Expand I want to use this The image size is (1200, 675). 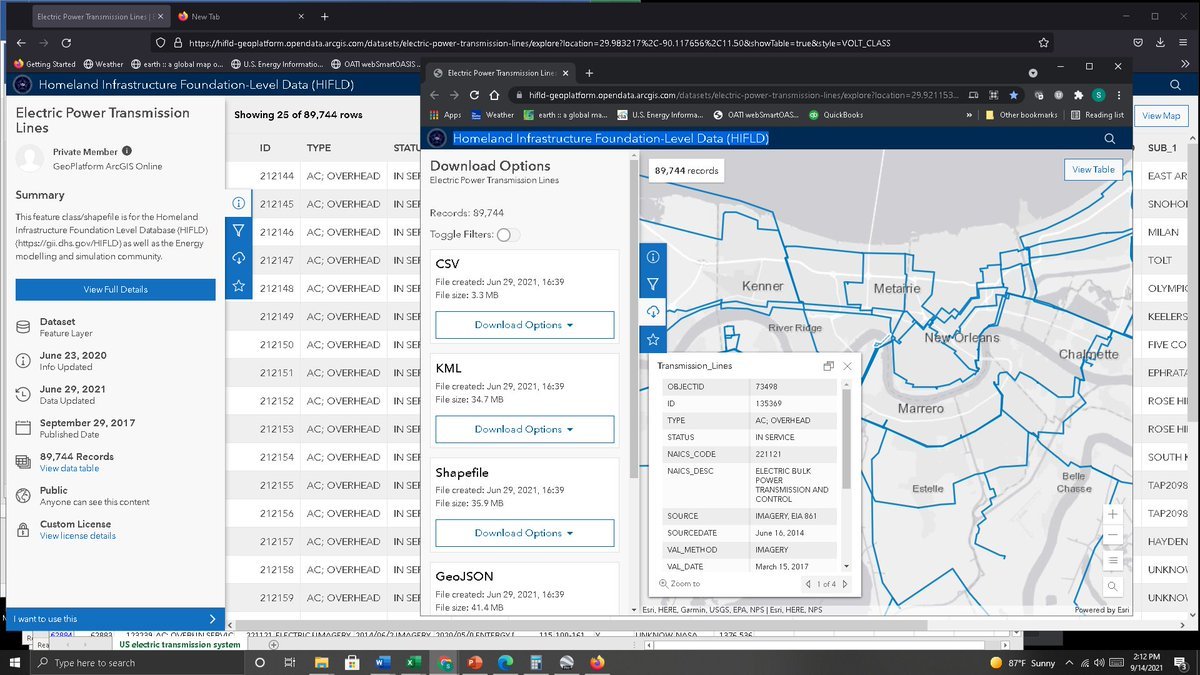[113, 619]
